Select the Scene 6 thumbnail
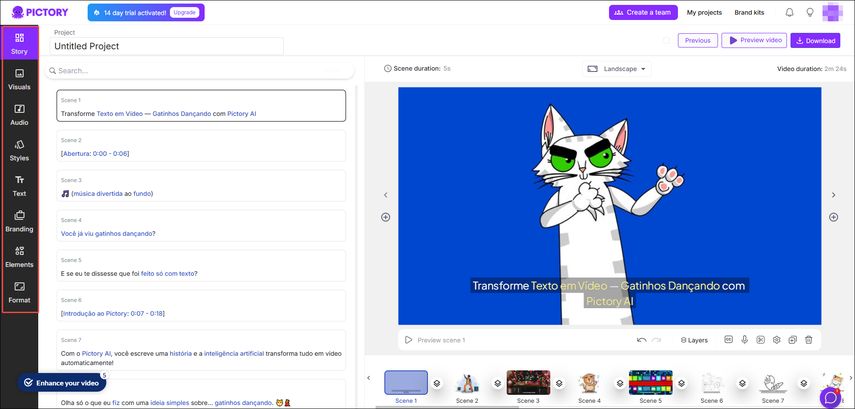This screenshot has height=409, width=855. [712, 382]
